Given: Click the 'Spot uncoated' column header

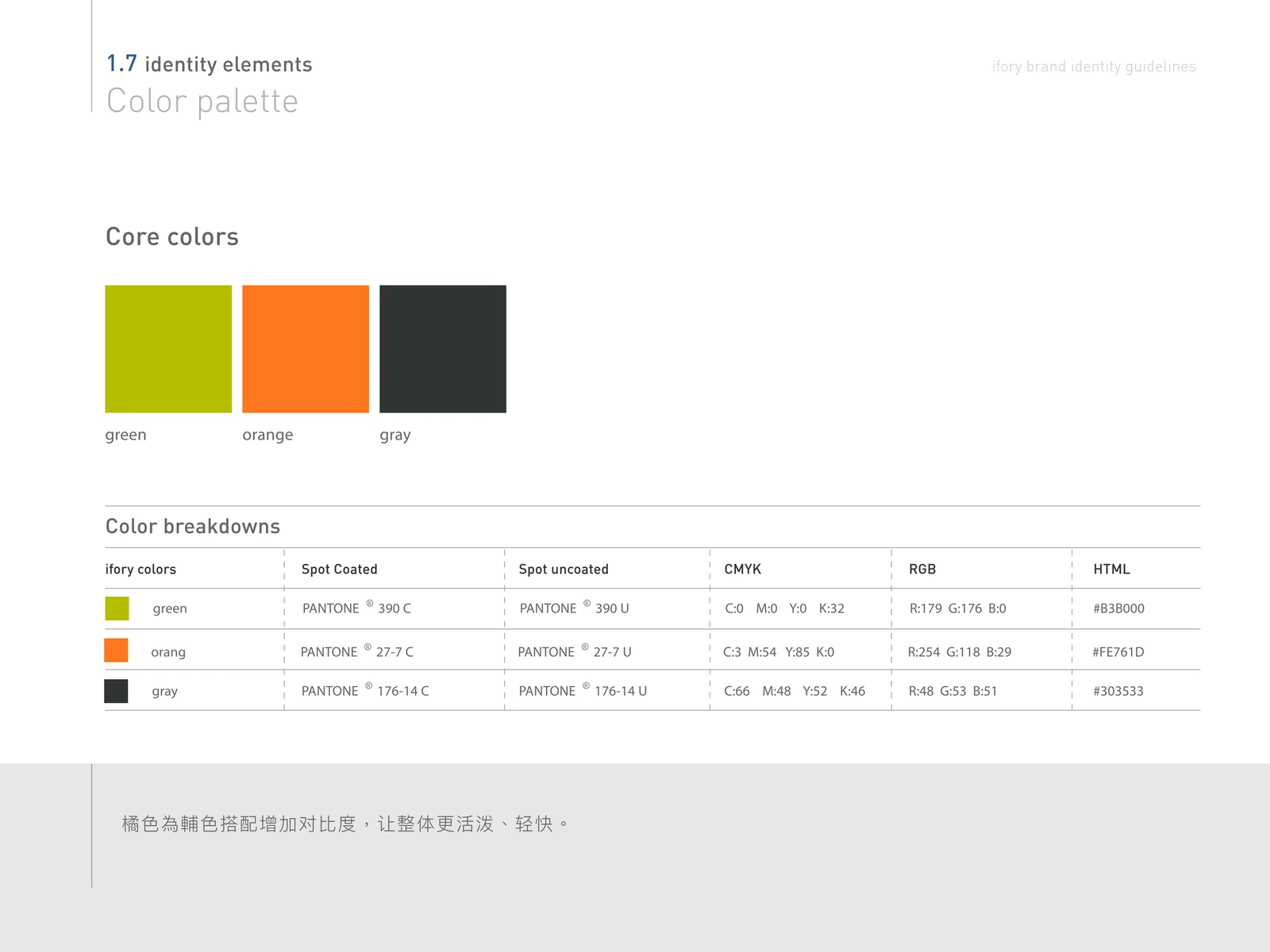Looking at the screenshot, I should click(x=564, y=569).
